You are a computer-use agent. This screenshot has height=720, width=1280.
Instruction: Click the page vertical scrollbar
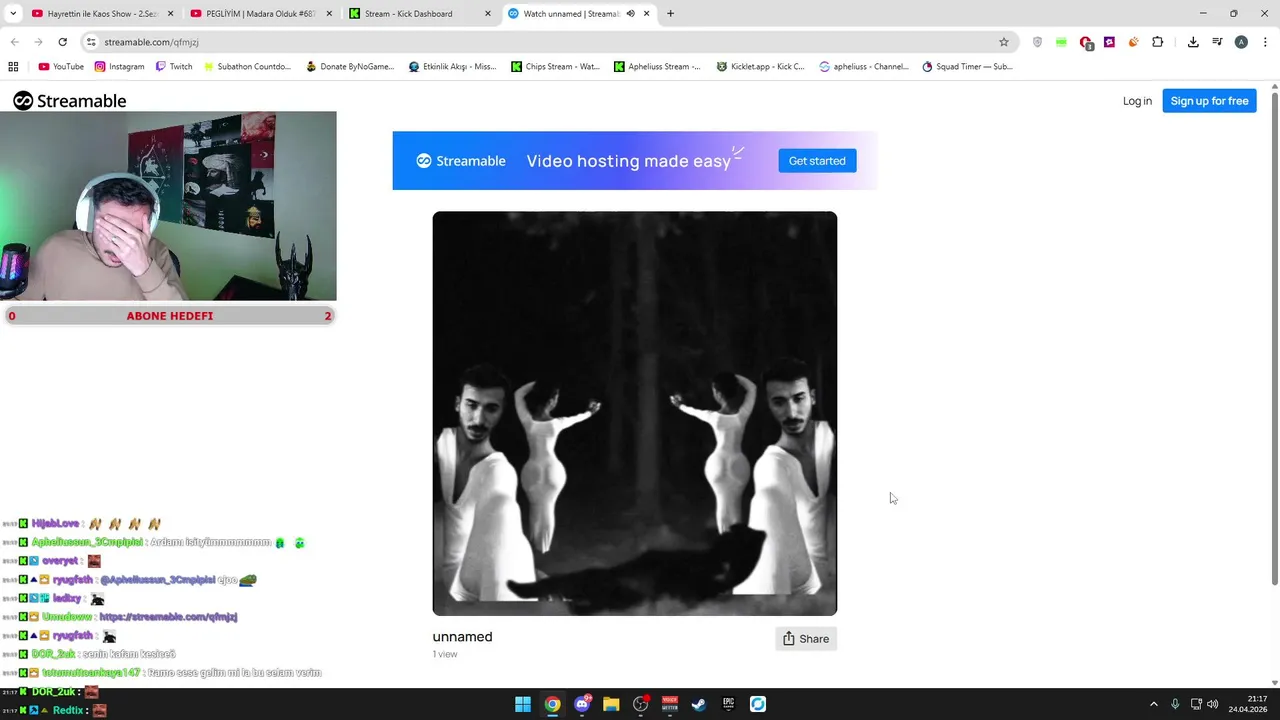tap(1274, 336)
